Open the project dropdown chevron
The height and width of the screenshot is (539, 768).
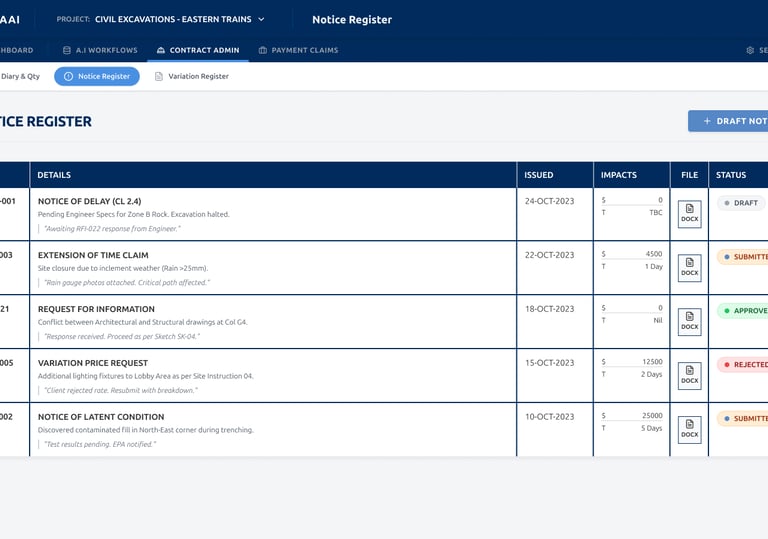click(261, 20)
